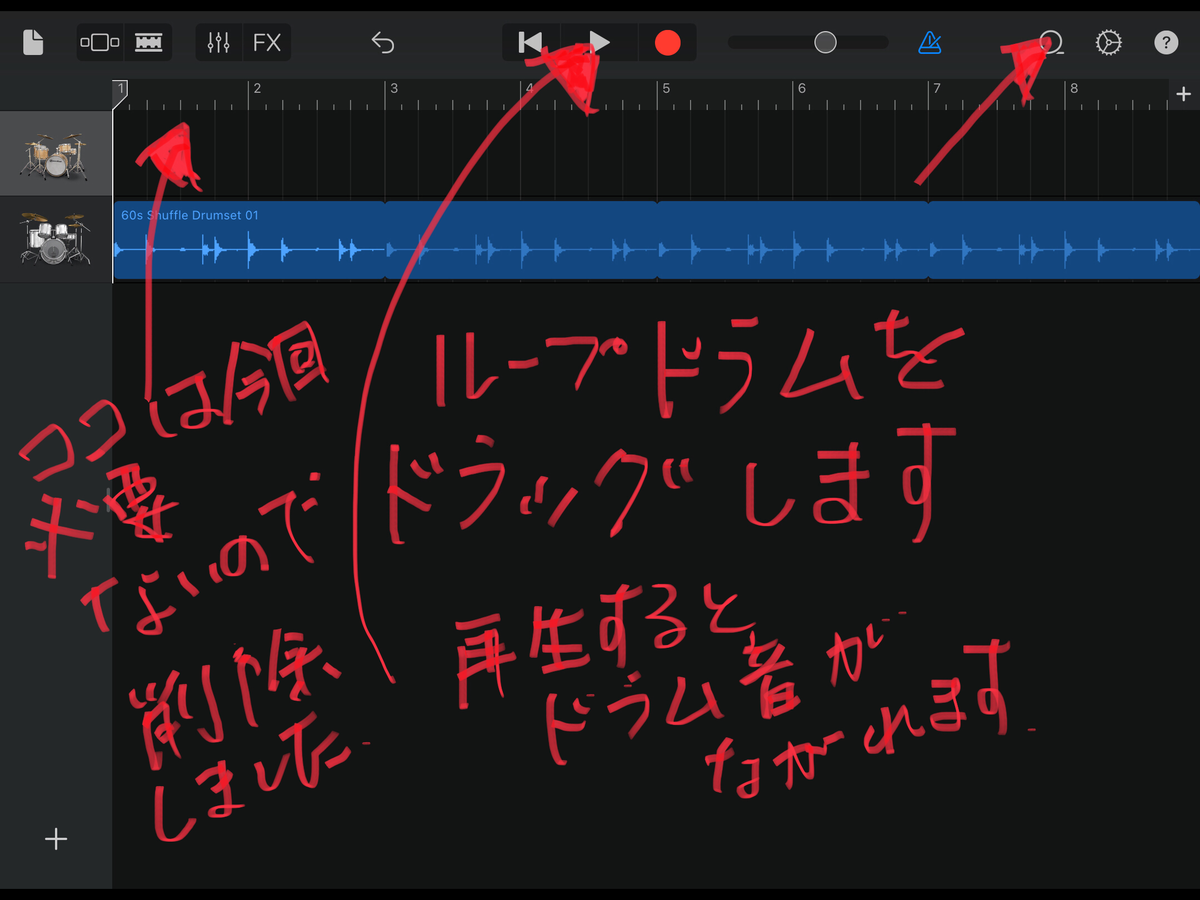Open the FX panel
The width and height of the screenshot is (1200, 900).
(267, 43)
